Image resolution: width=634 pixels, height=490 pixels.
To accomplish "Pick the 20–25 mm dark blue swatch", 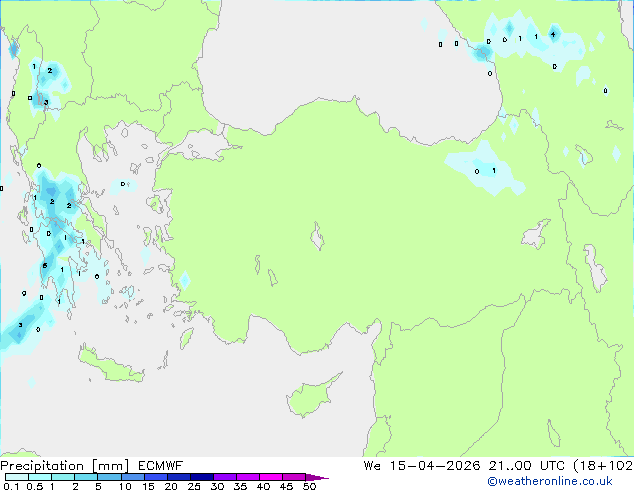I will tap(179, 477).
